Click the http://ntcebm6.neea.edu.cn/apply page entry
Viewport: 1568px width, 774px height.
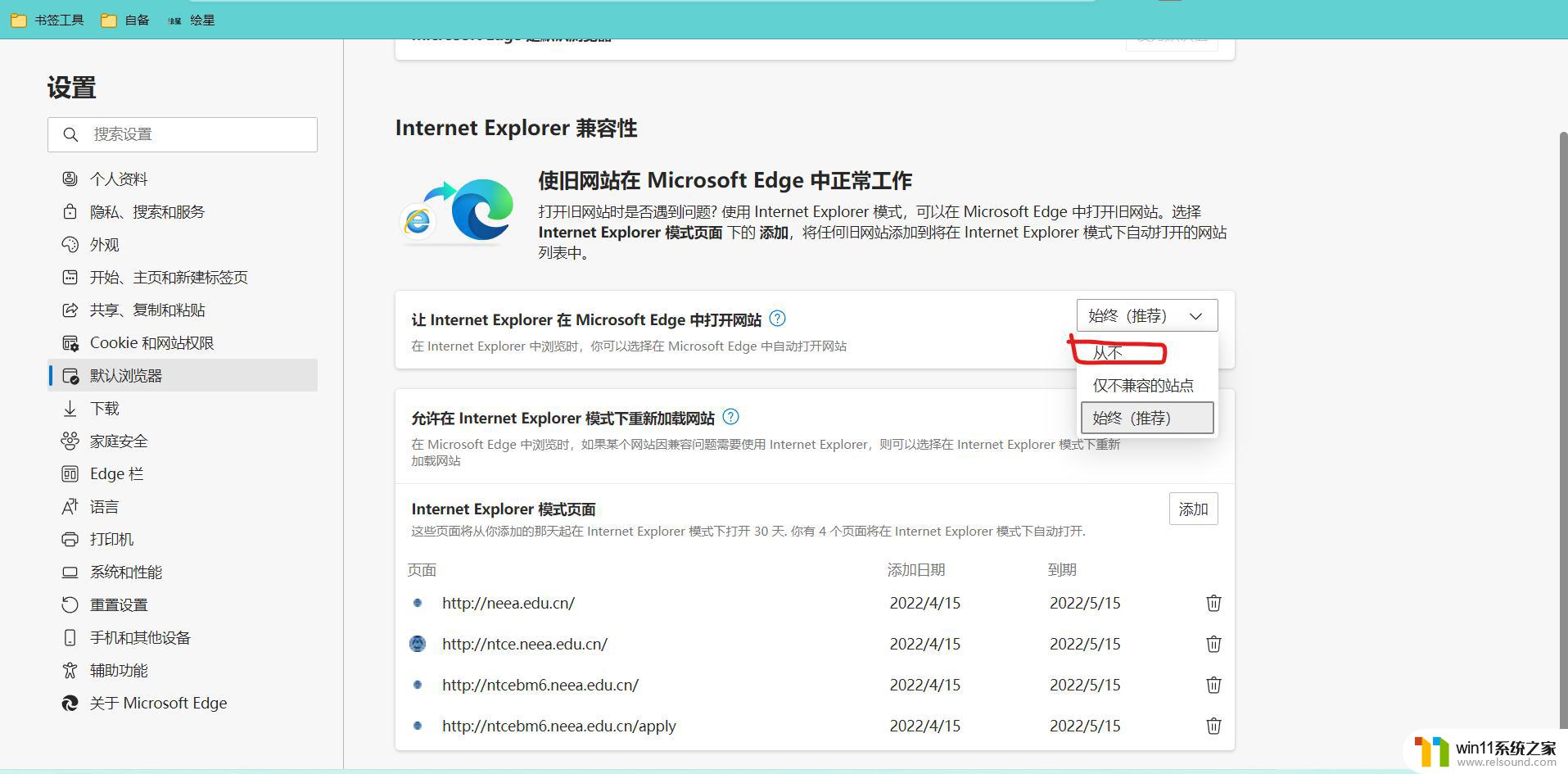559,726
